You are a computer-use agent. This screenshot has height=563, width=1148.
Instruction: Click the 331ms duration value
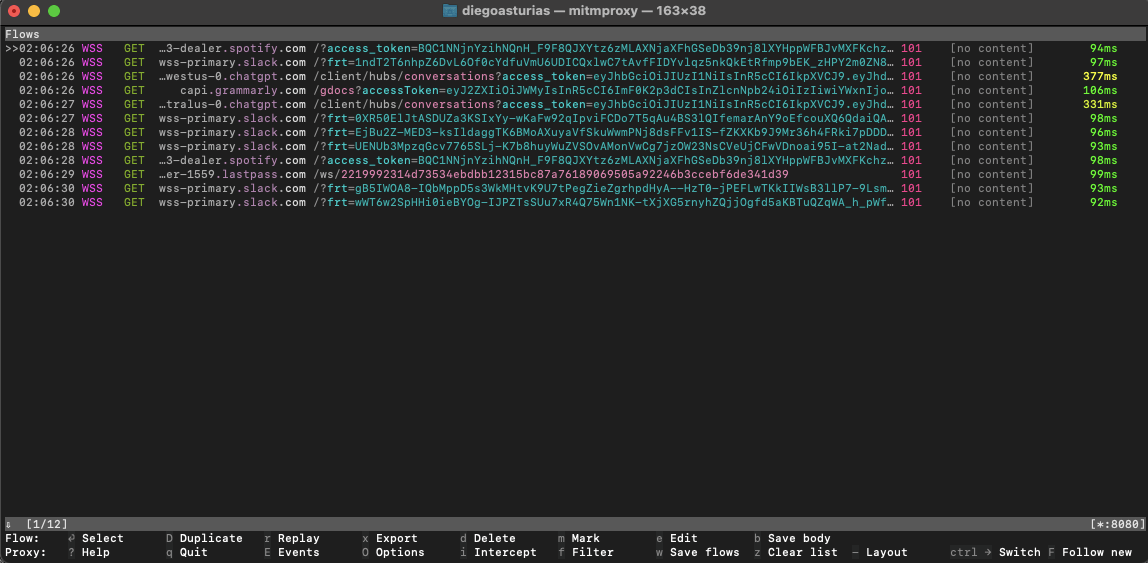[x=1100, y=104]
